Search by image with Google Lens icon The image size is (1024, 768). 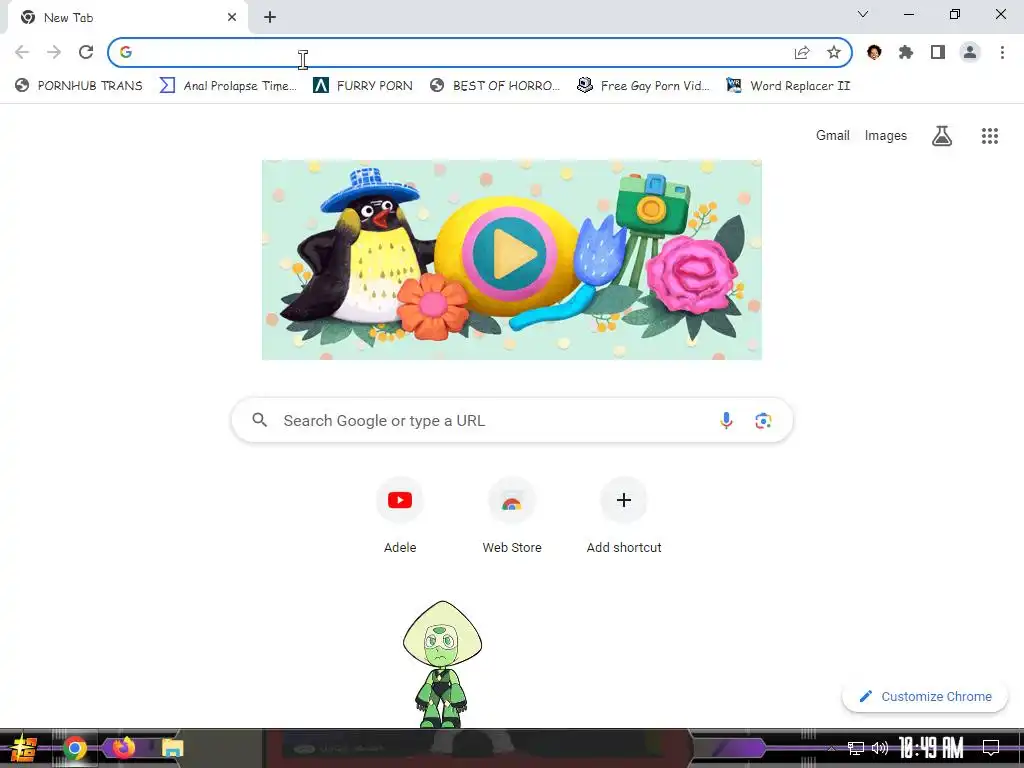pos(763,421)
